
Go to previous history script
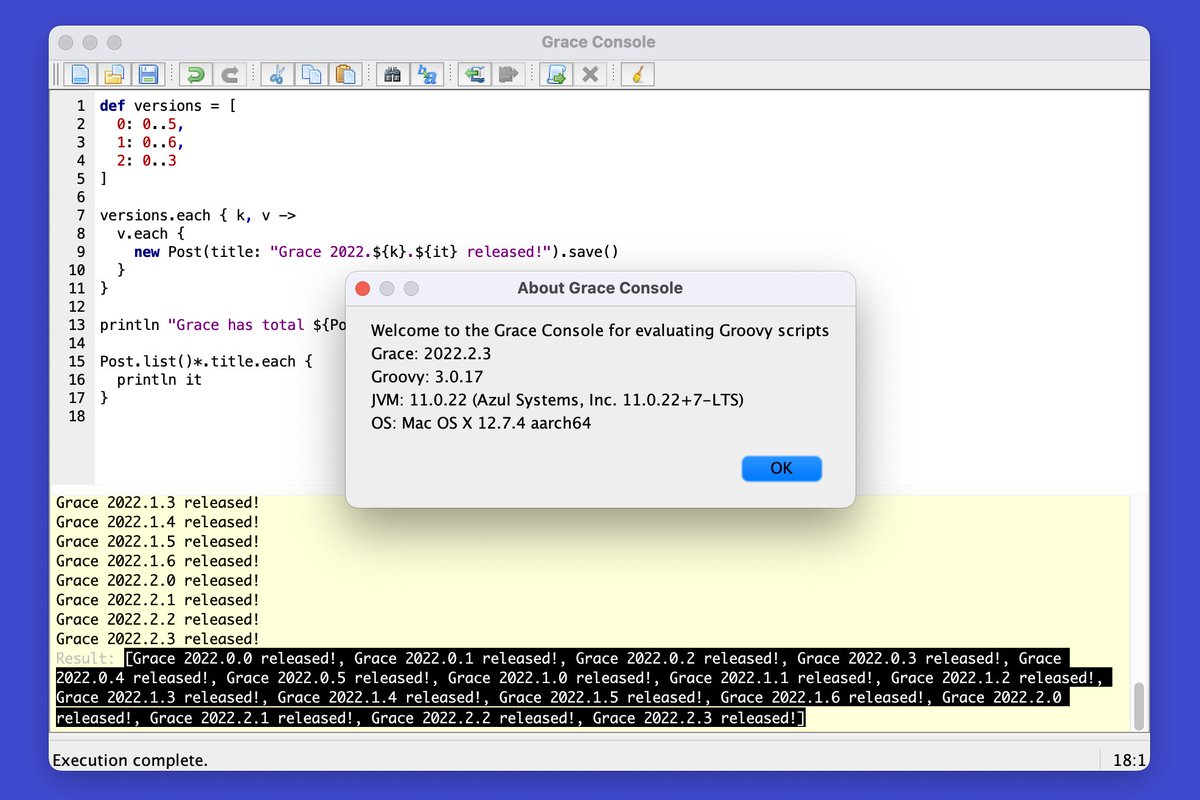475,73
